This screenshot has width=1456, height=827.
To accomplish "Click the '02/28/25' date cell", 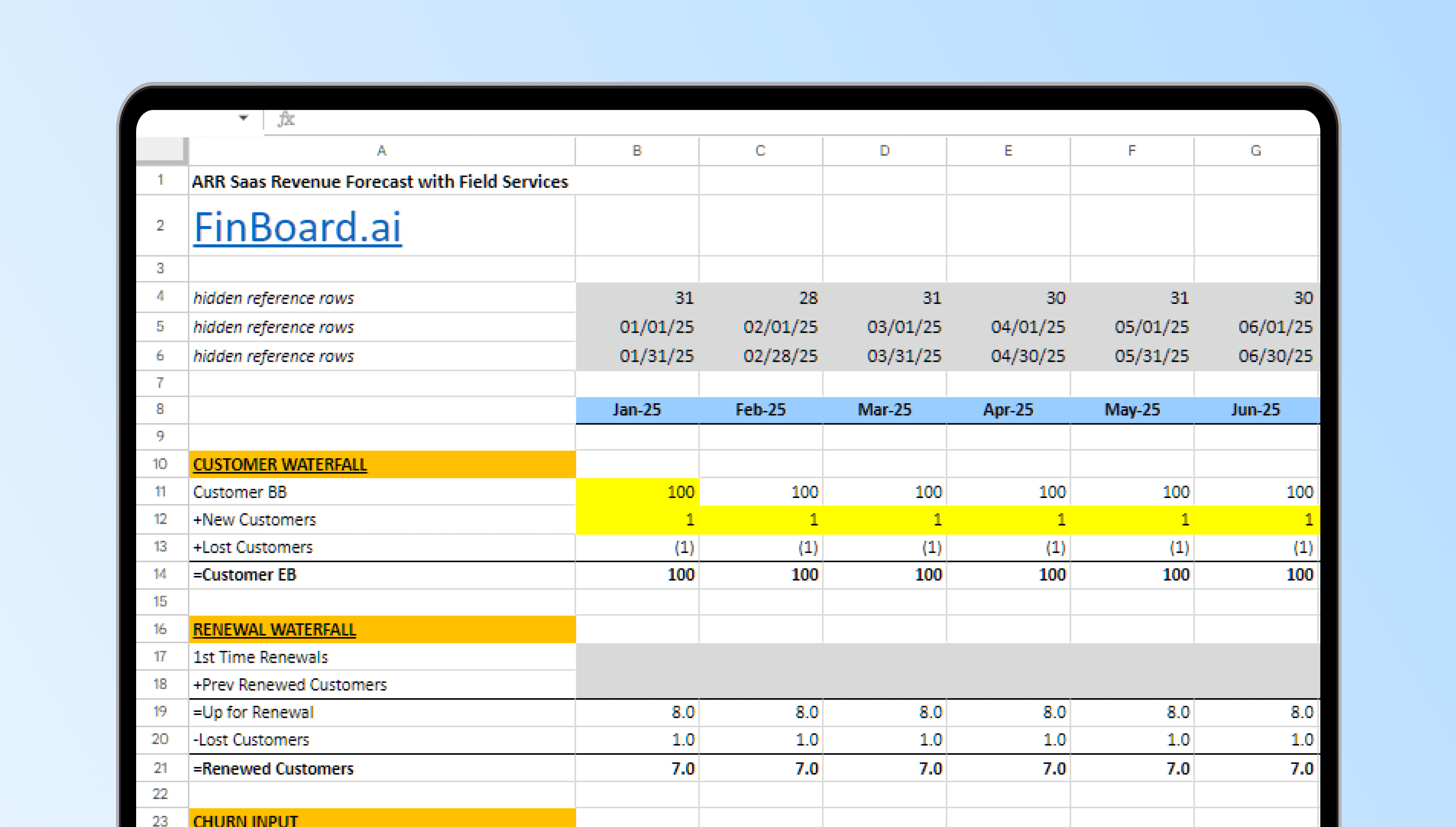I will pos(761,356).
